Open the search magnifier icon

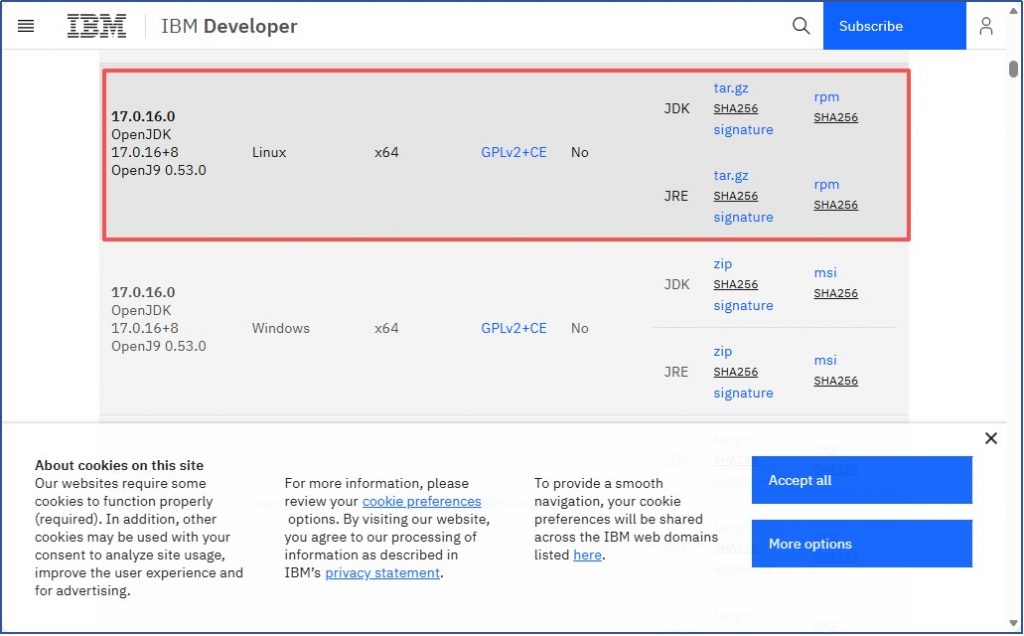pos(801,26)
